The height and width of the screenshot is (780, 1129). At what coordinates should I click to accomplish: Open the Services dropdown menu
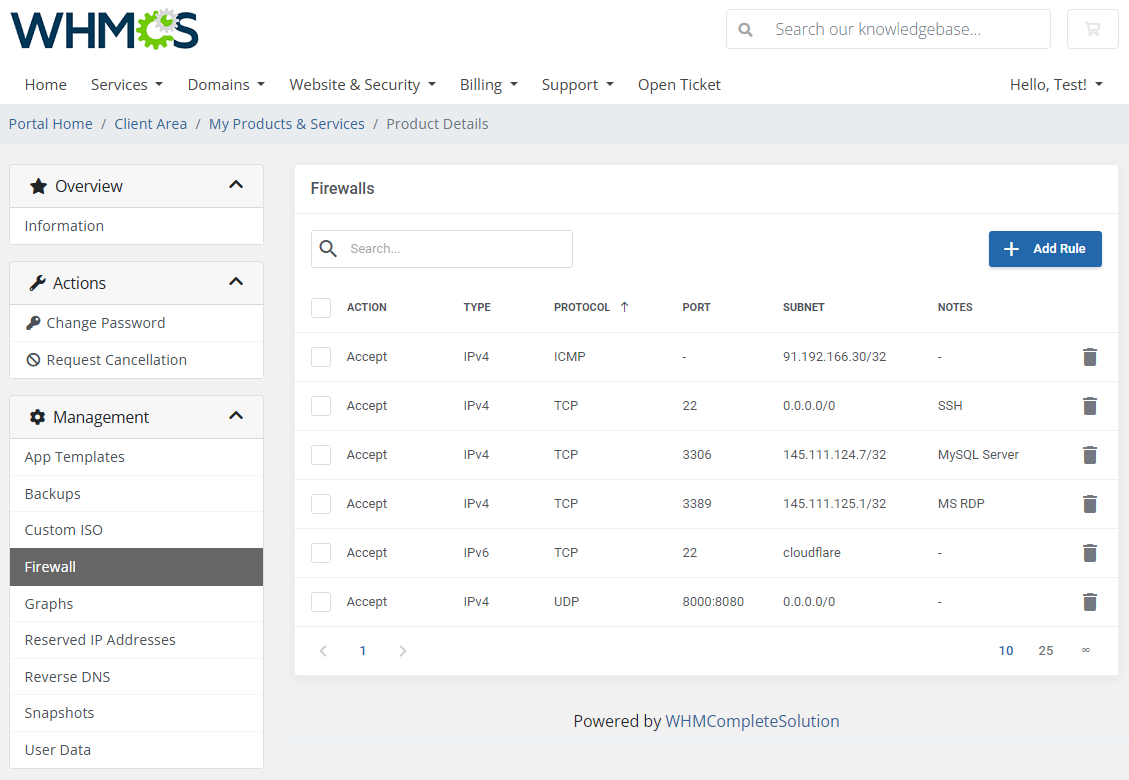click(x=127, y=85)
